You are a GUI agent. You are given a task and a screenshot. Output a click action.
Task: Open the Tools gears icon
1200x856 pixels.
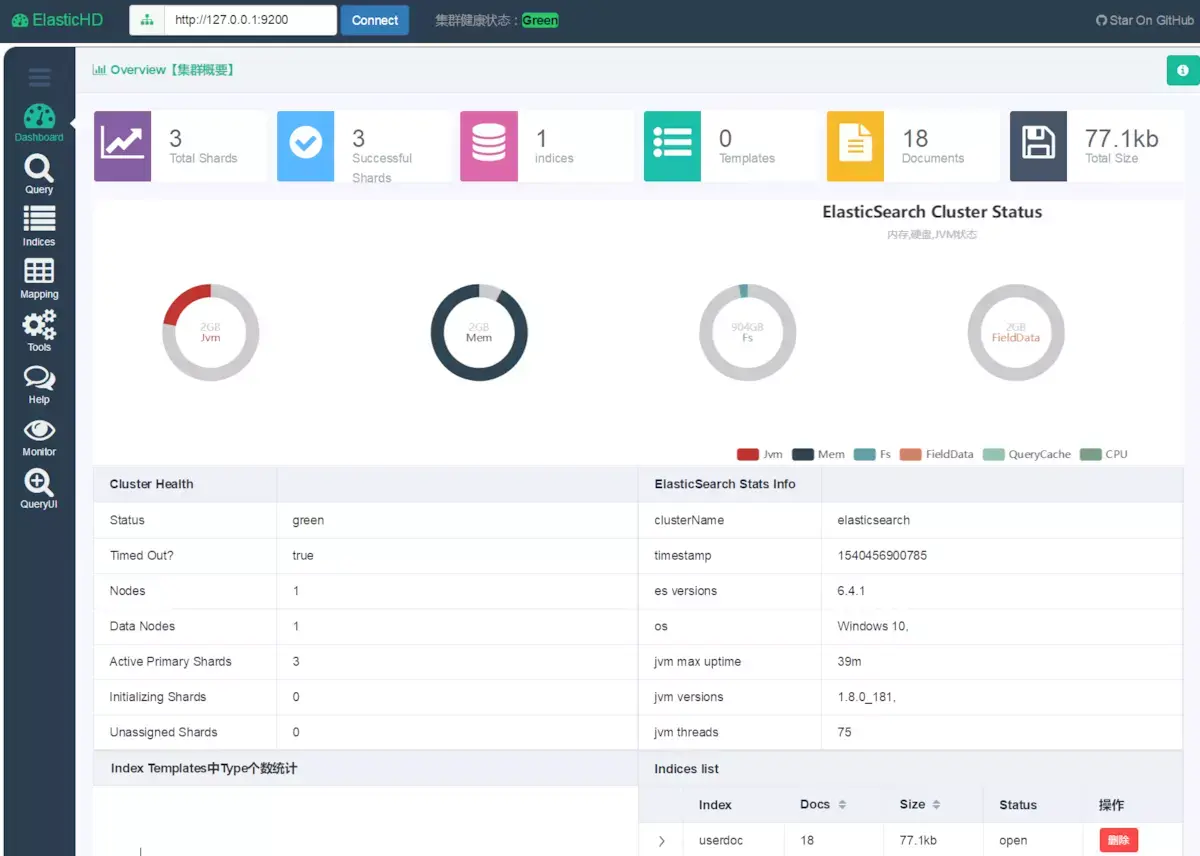click(x=39, y=324)
